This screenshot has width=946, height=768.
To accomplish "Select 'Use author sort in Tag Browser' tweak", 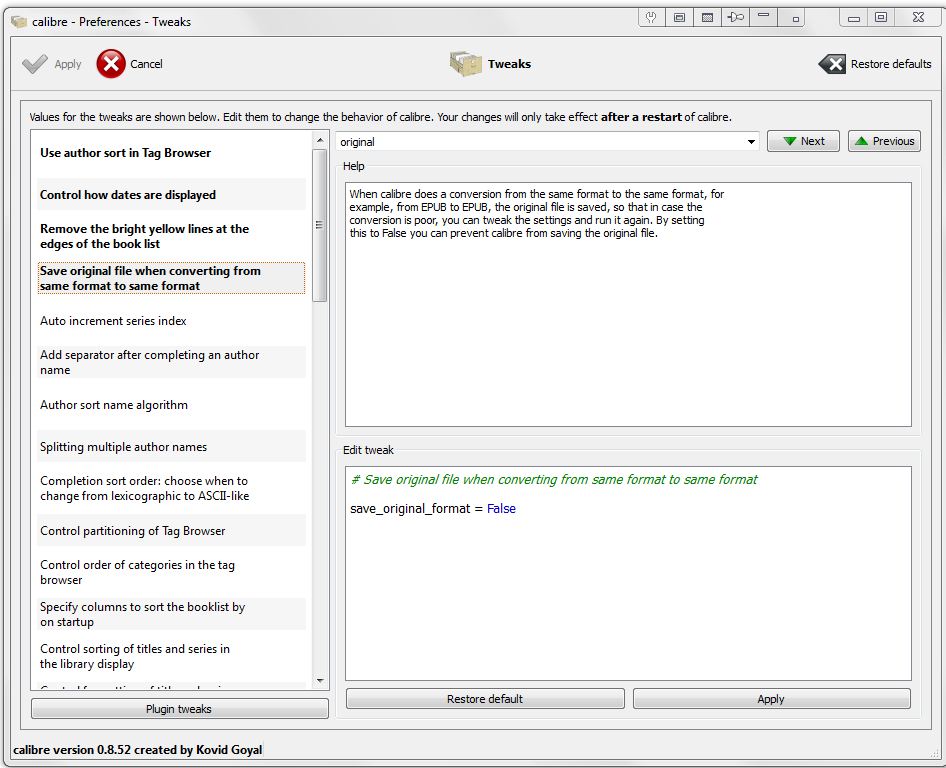I will 171,153.
